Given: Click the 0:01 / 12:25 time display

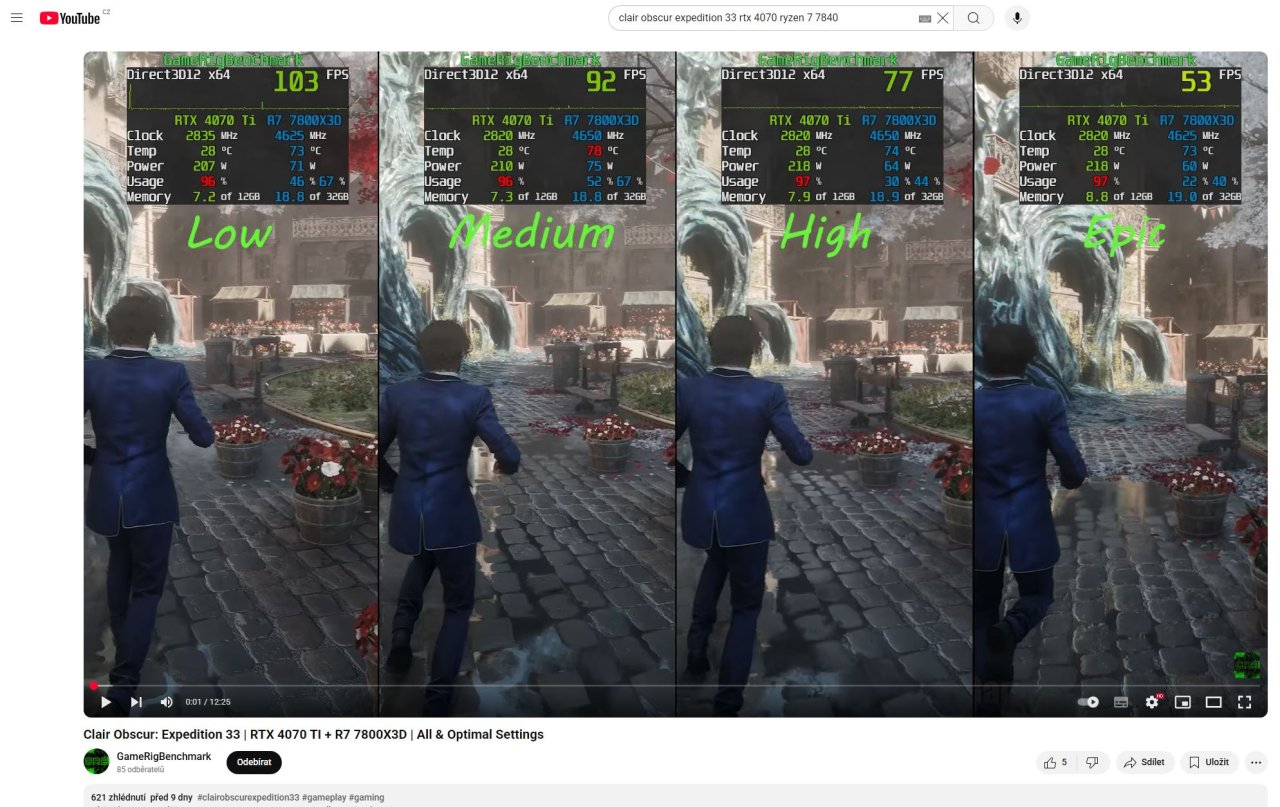Looking at the screenshot, I should tap(208, 702).
